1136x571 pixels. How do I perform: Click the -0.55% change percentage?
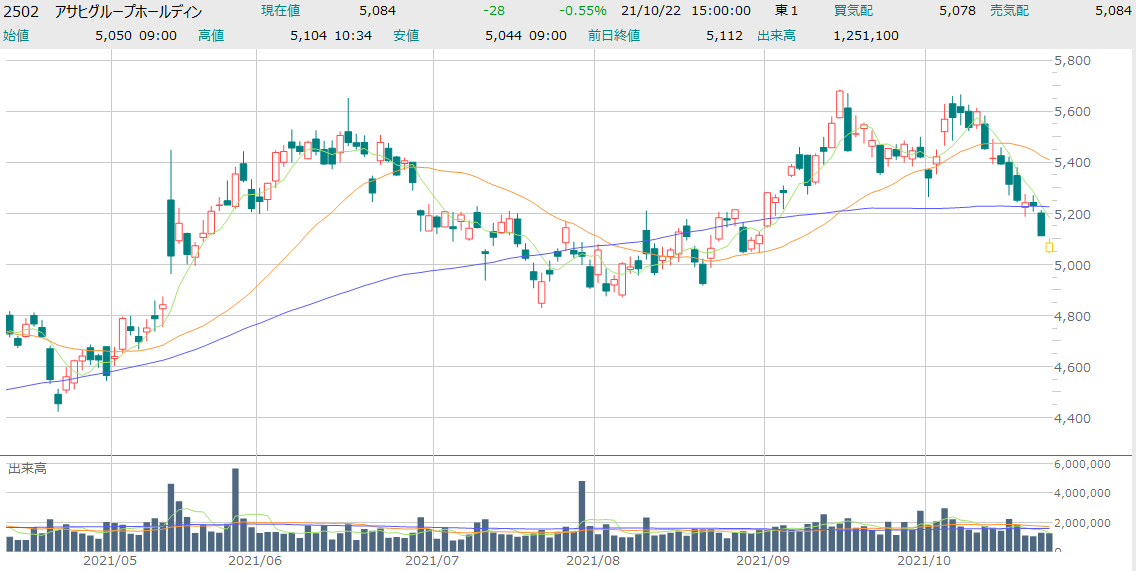(x=586, y=11)
